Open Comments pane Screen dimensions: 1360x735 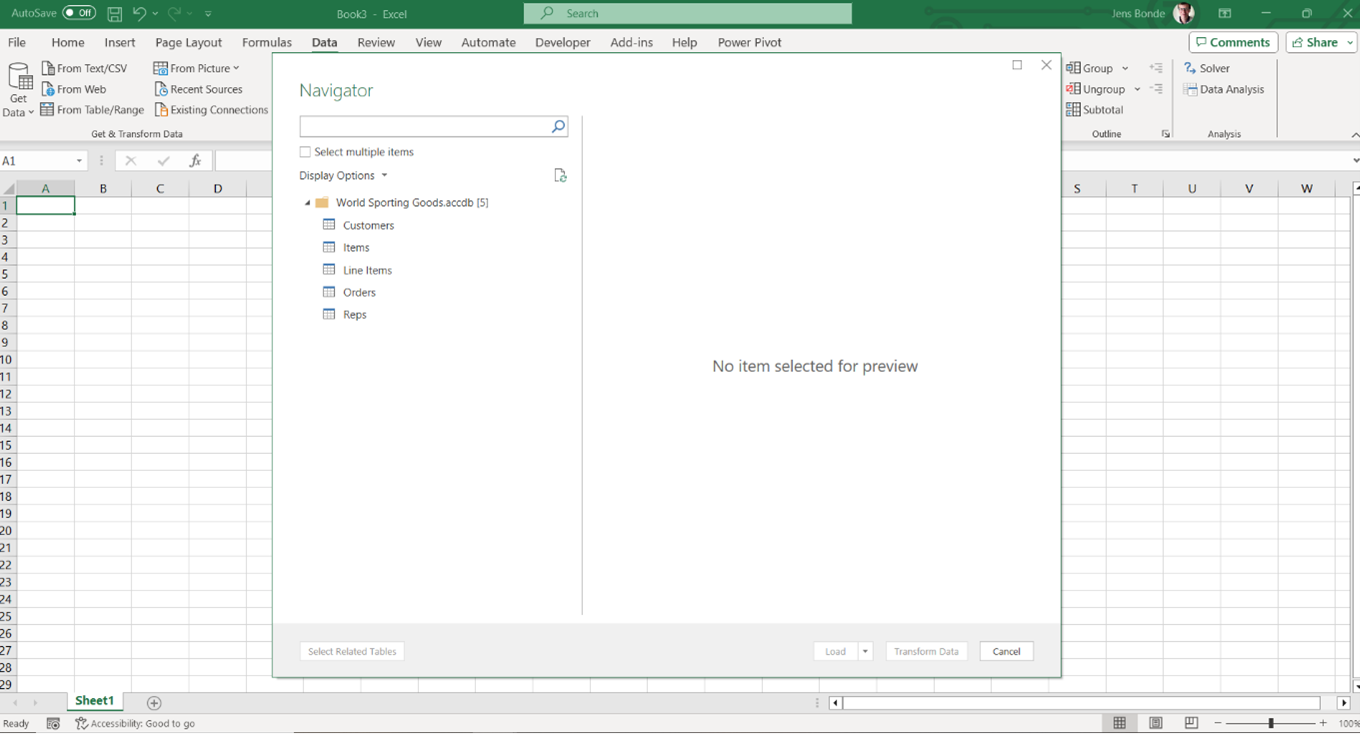coord(1233,42)
